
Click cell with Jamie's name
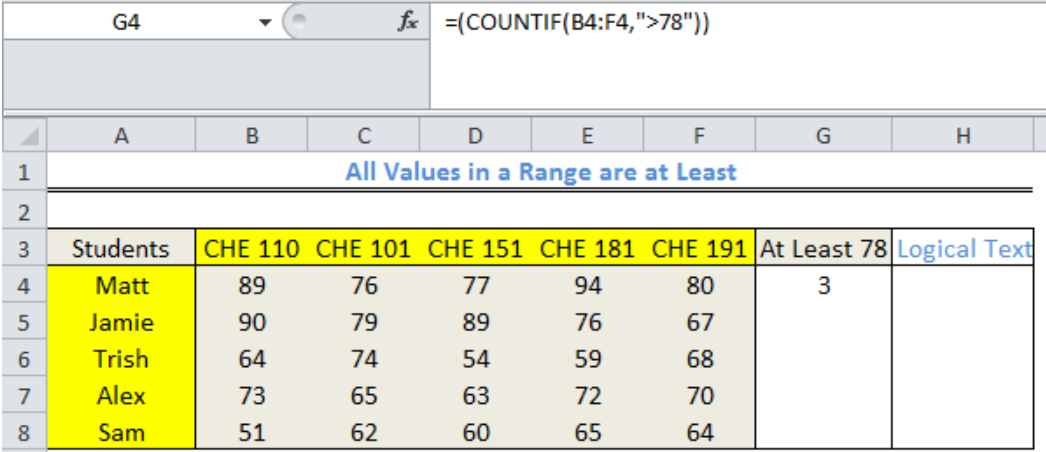[x=121, y=323]
